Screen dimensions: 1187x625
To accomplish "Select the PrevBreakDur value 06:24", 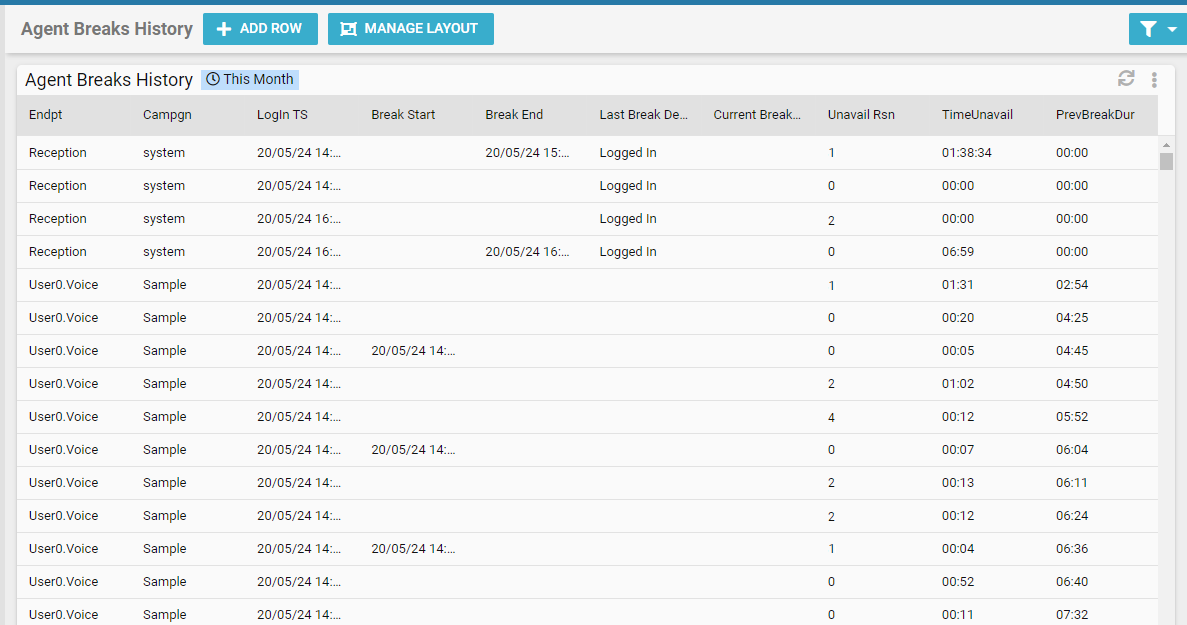I will click(1072, 516).
